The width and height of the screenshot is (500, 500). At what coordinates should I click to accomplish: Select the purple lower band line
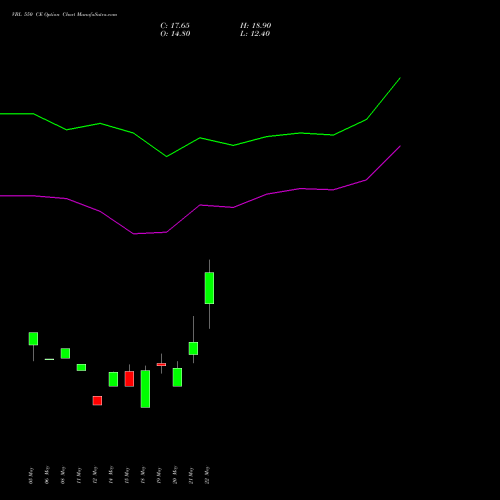pyautogui.click(x=200, y=205)
